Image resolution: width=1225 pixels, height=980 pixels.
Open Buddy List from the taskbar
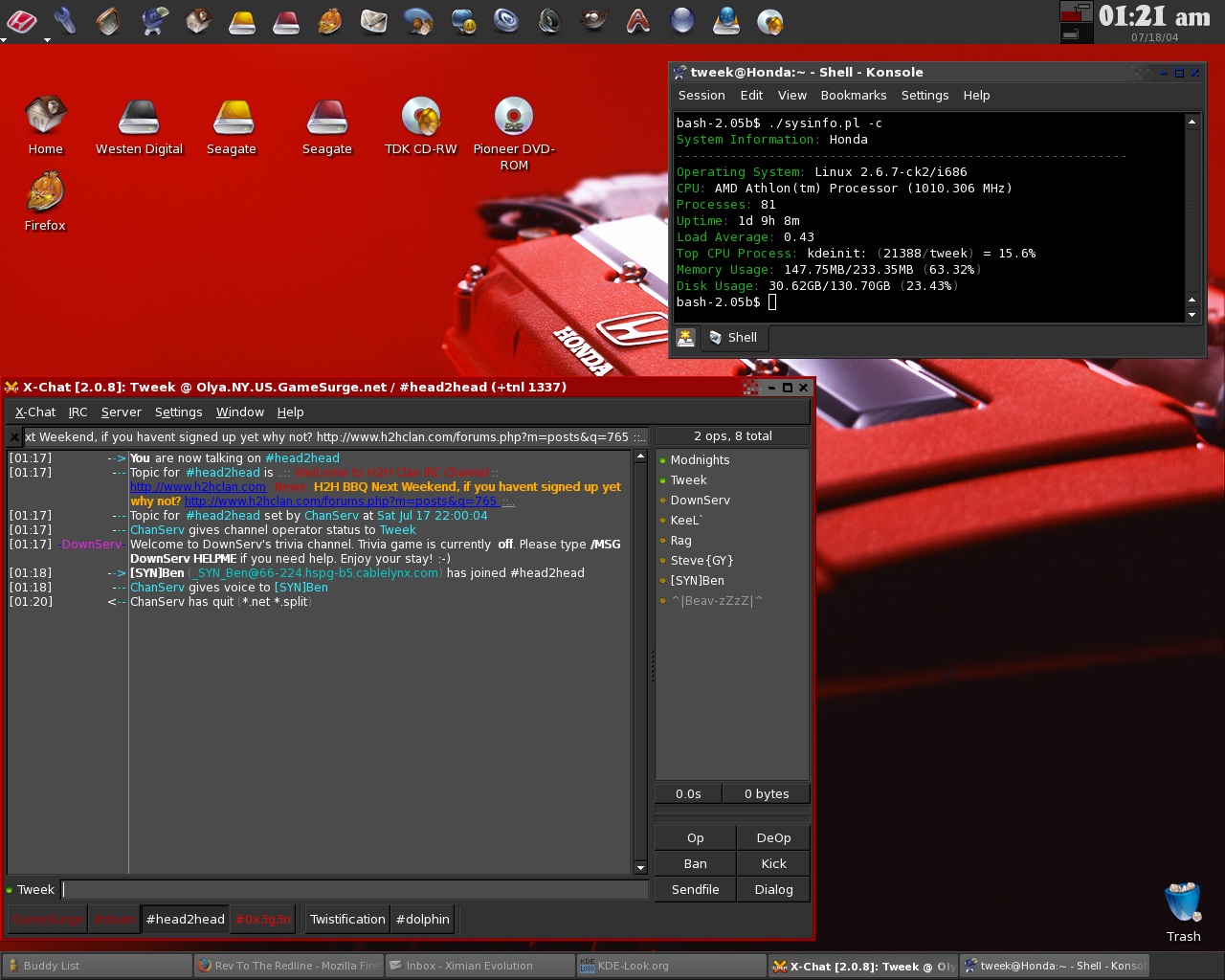[97, 966]
